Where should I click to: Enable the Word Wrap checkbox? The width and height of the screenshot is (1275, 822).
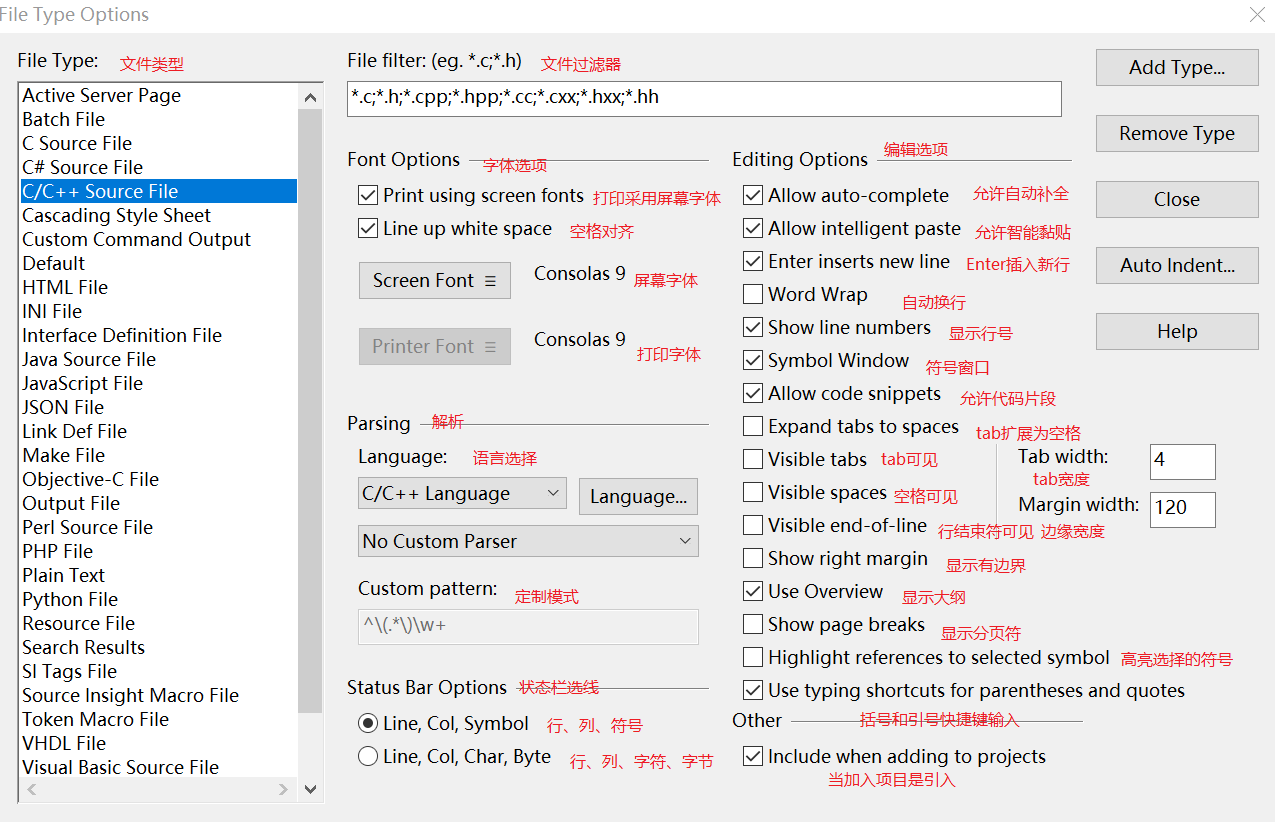coord(753,295)
